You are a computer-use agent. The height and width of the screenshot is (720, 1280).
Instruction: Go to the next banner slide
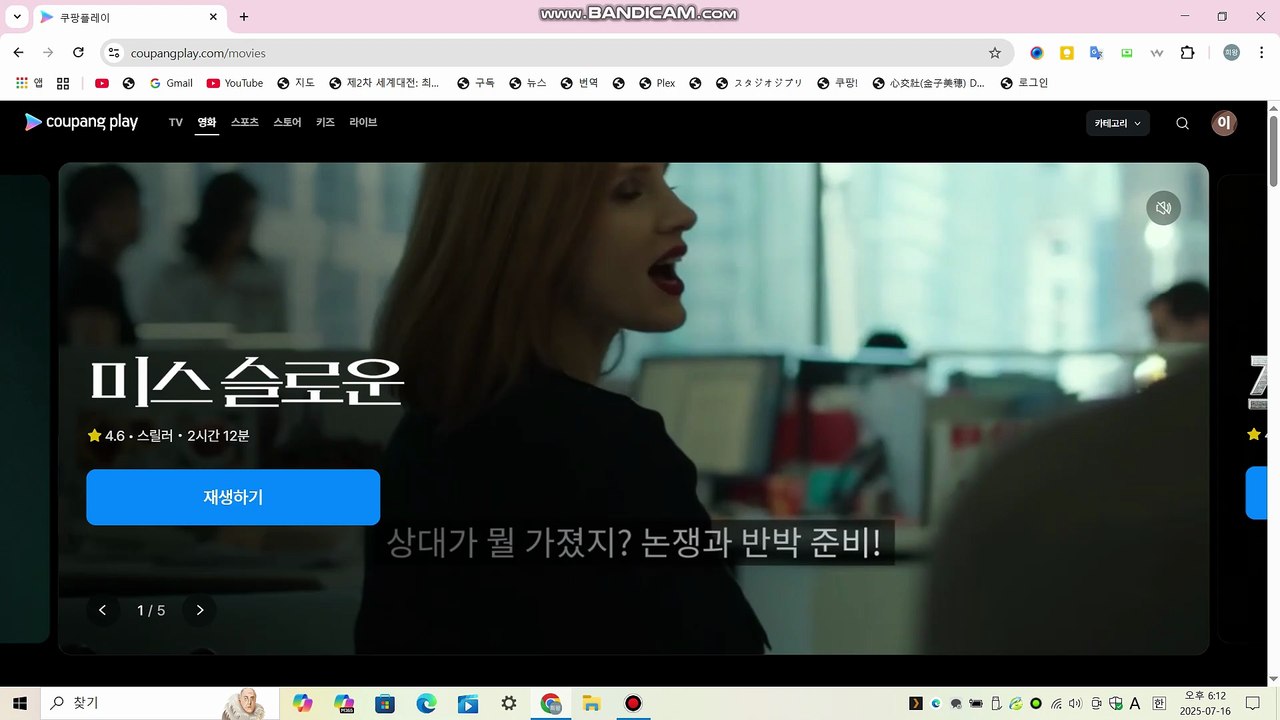pyautogui.click(x=200, y=610)
